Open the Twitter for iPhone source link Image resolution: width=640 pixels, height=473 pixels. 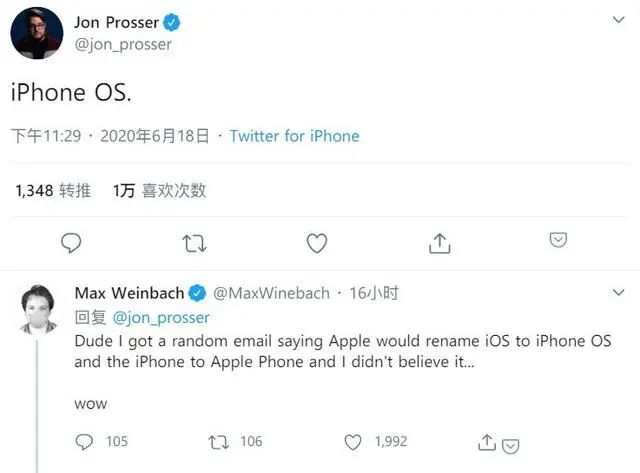(294, 136)
